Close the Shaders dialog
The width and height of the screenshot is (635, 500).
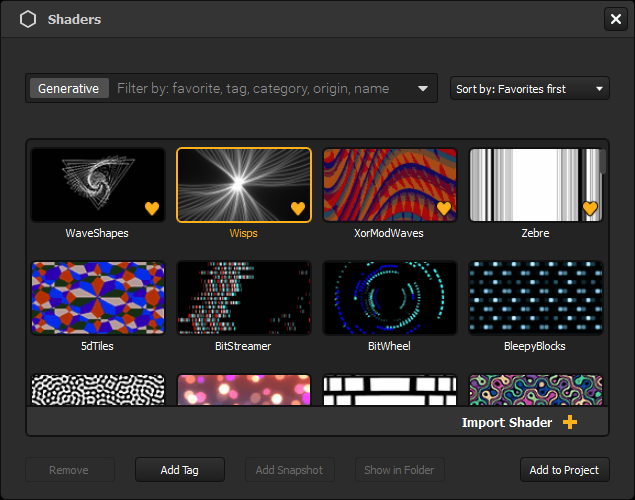click(x=616, y=19)
